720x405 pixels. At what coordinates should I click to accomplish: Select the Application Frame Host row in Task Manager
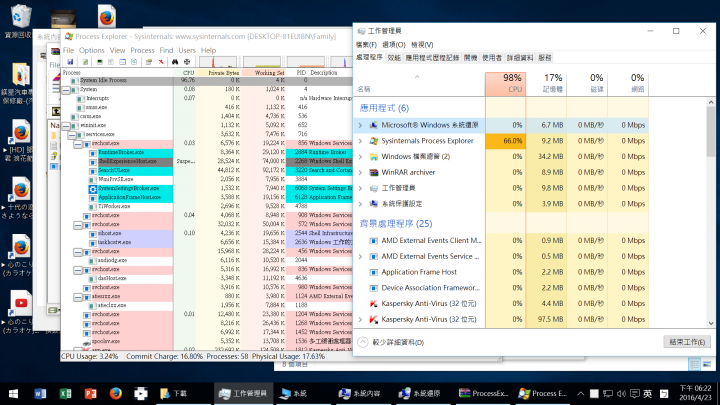[x=503, y=272]
